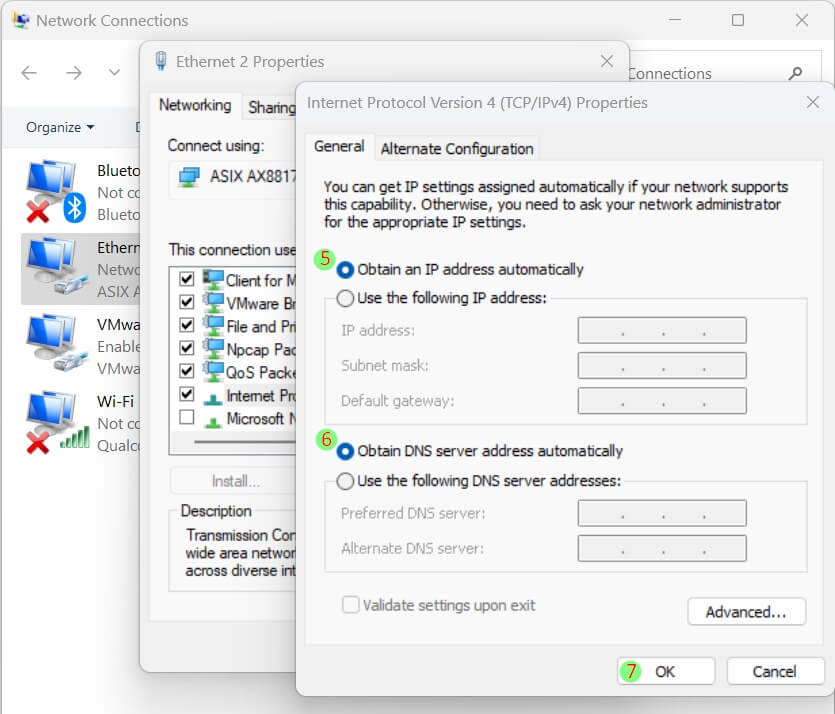Select Use the following IP address
The width and height of the screenshot is (835, 714).
coord(346,298)
